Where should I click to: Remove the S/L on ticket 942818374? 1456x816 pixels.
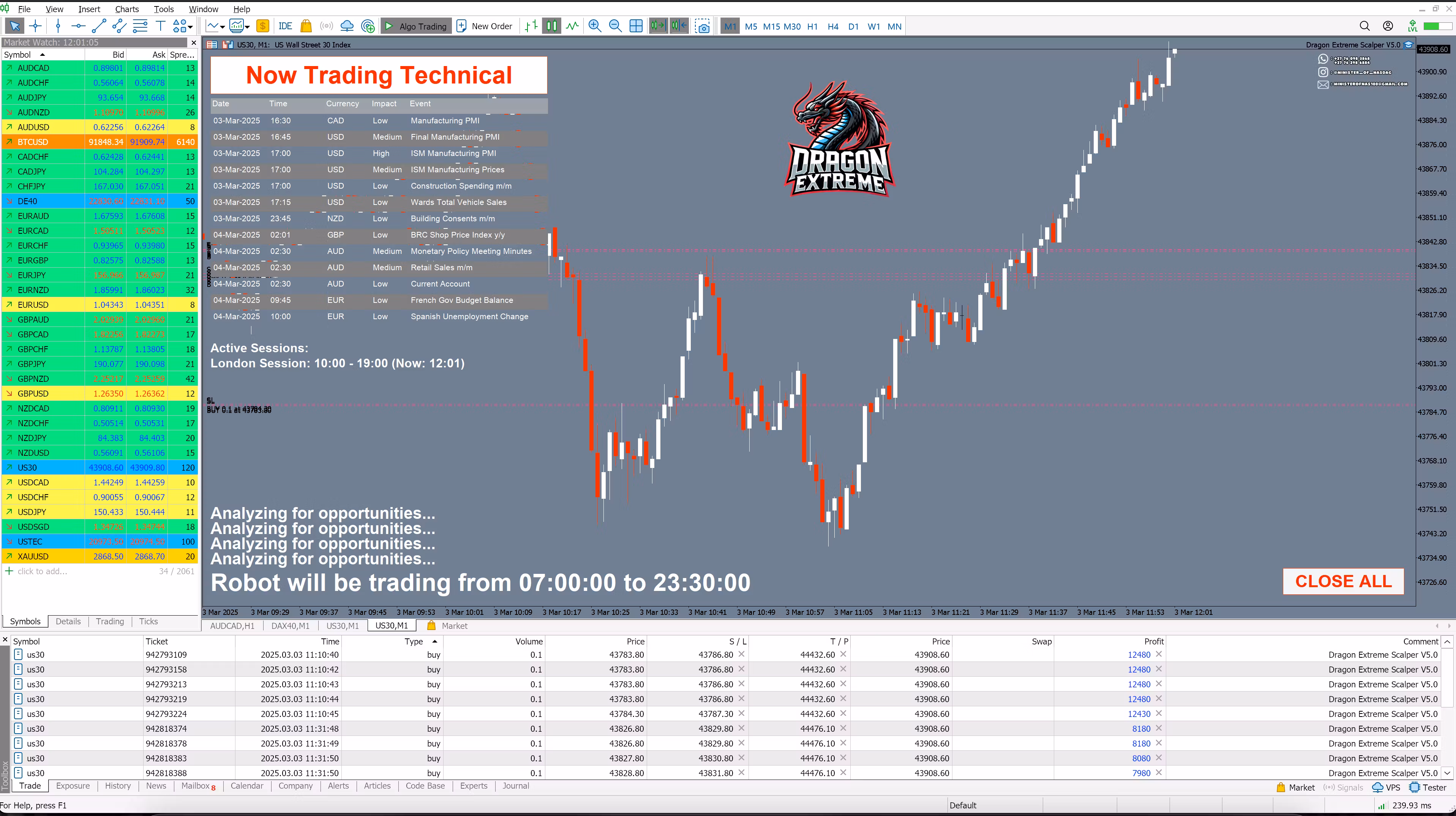741,728
